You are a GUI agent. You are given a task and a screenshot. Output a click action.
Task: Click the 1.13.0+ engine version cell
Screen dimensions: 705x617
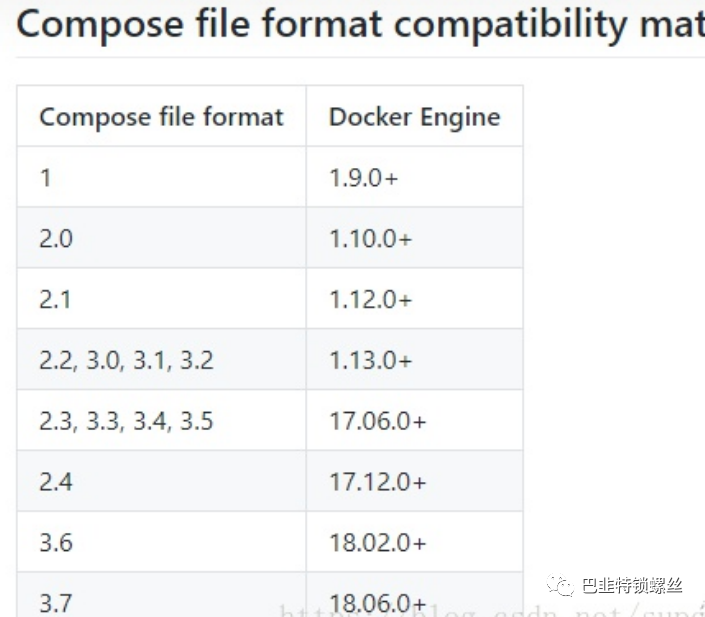point(415,359)
